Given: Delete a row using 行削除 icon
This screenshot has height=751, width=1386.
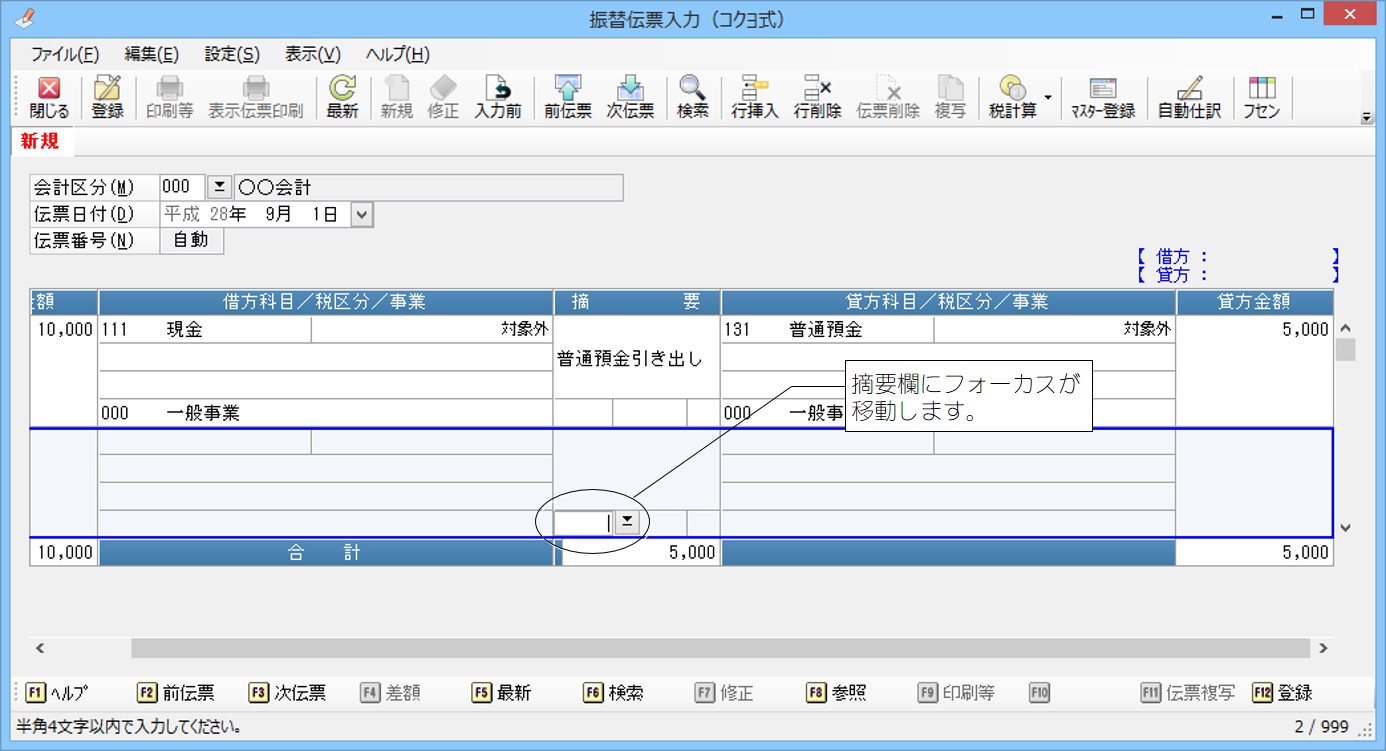Looking at the screenshot, I should [817, 98].
